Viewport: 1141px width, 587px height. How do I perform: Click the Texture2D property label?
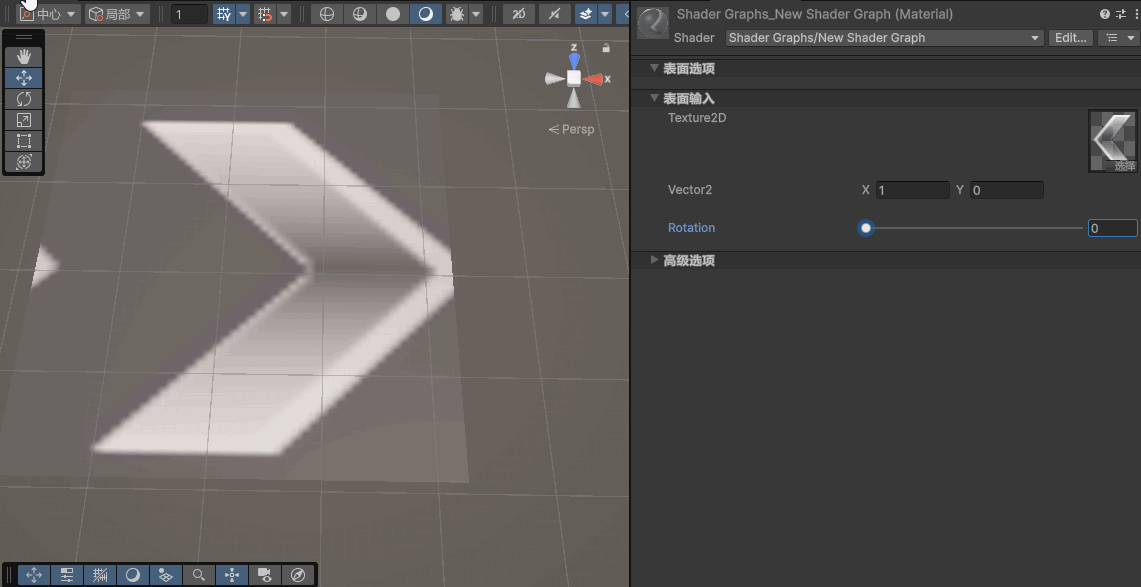coord(697,117)
